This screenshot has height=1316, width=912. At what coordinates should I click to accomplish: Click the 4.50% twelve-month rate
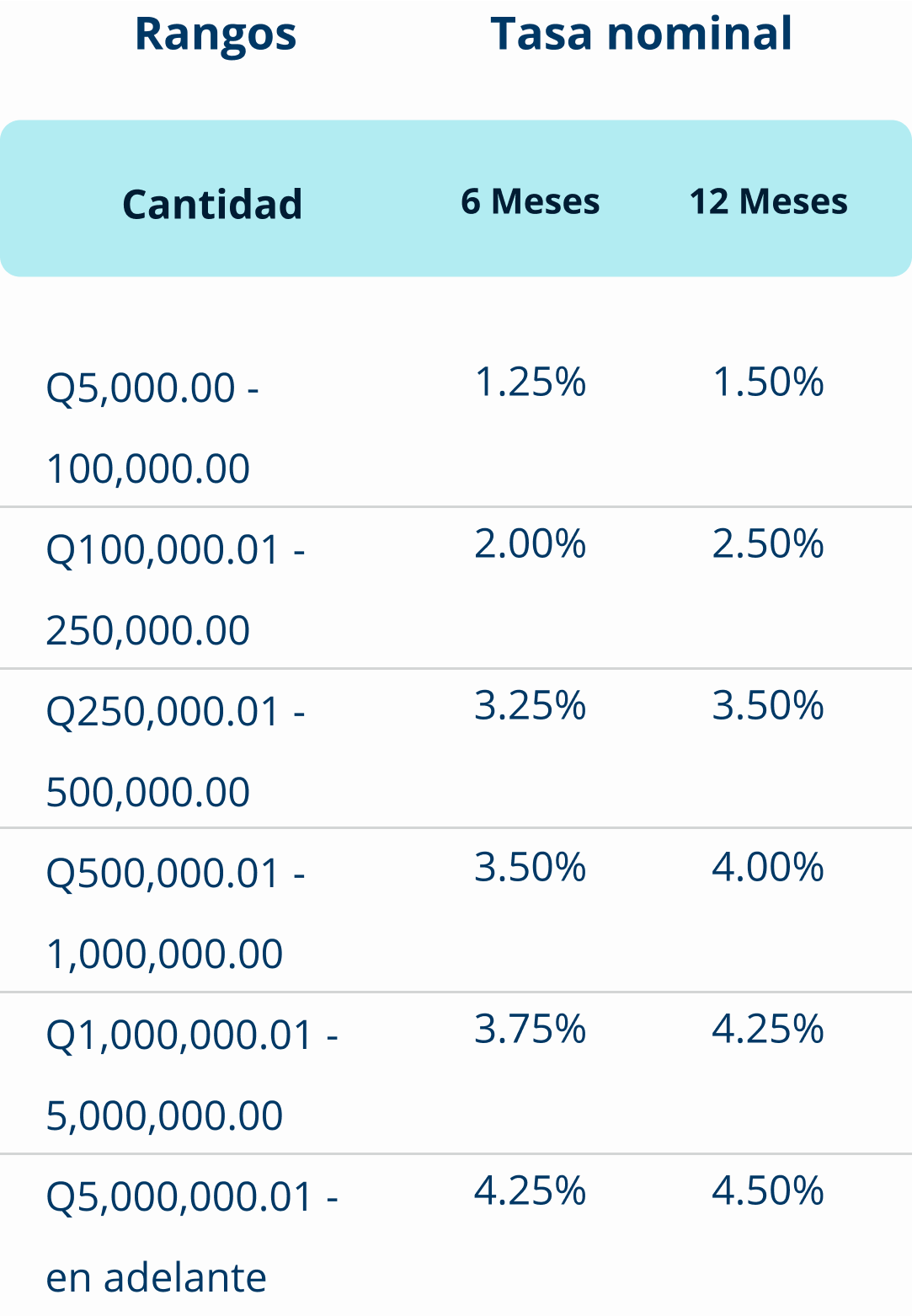click(x=768, y=1190)
